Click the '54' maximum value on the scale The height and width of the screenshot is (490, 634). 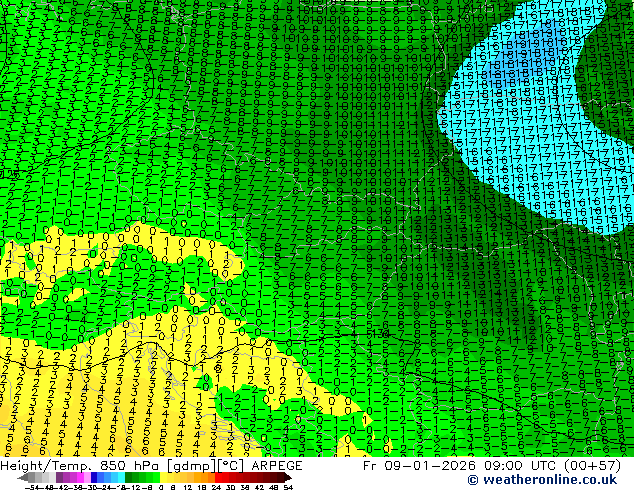pos(288,487)
